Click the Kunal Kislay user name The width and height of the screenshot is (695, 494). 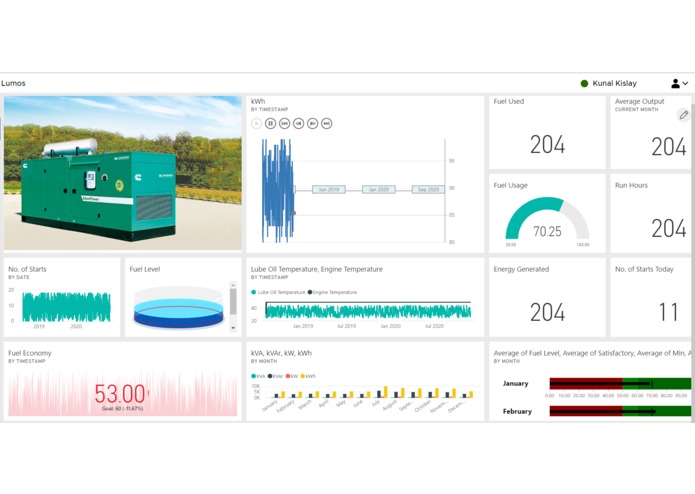[614, 83]
